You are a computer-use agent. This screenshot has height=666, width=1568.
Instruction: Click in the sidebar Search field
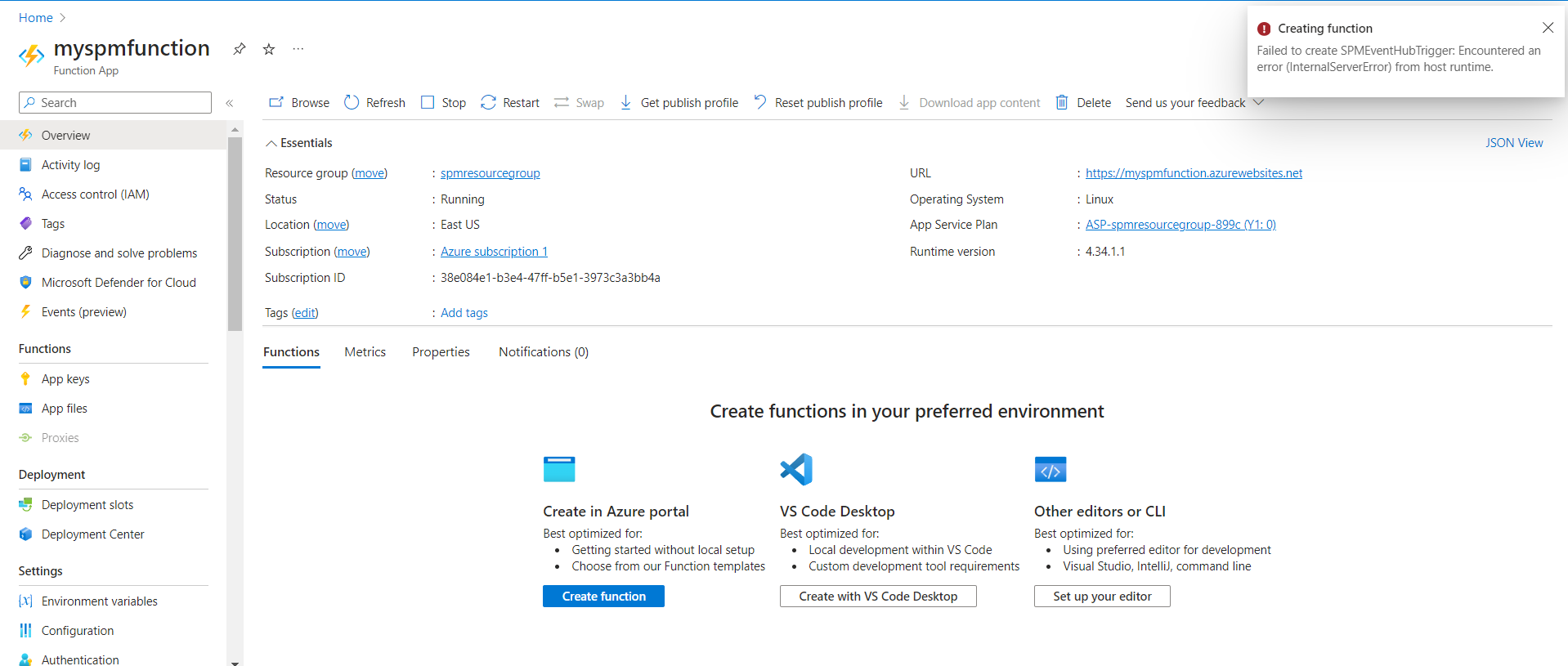point(115,102)
